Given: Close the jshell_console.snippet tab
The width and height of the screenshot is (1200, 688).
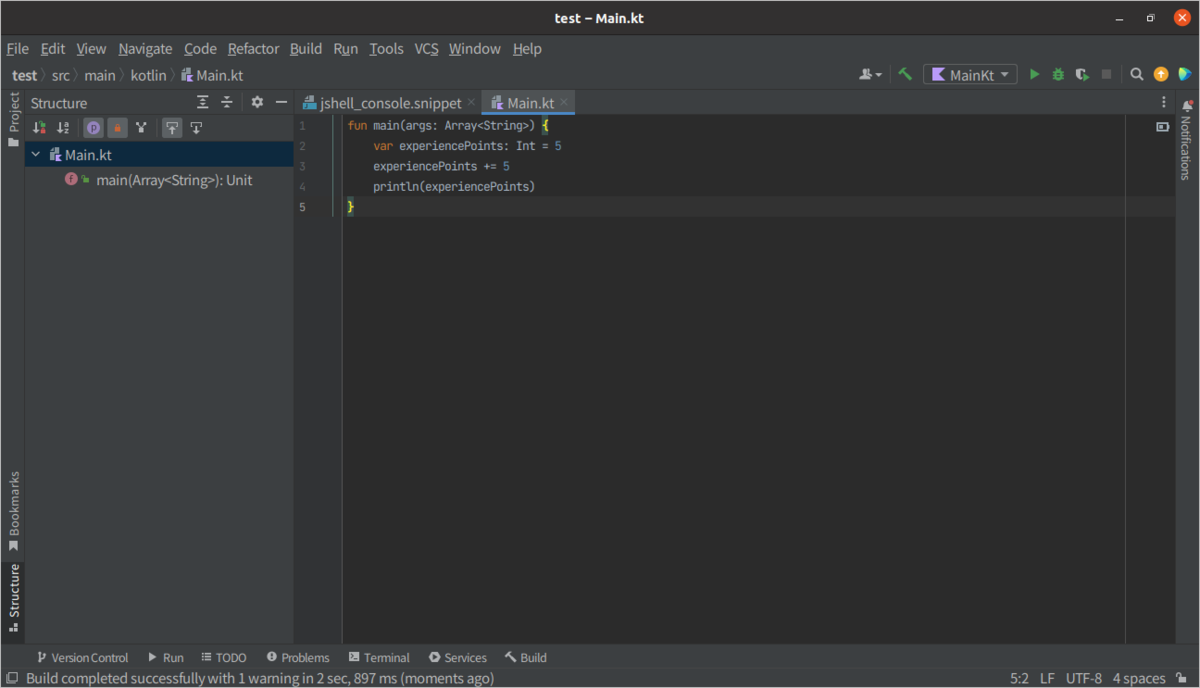Looking at the screenshot, I should click(471, 102).
